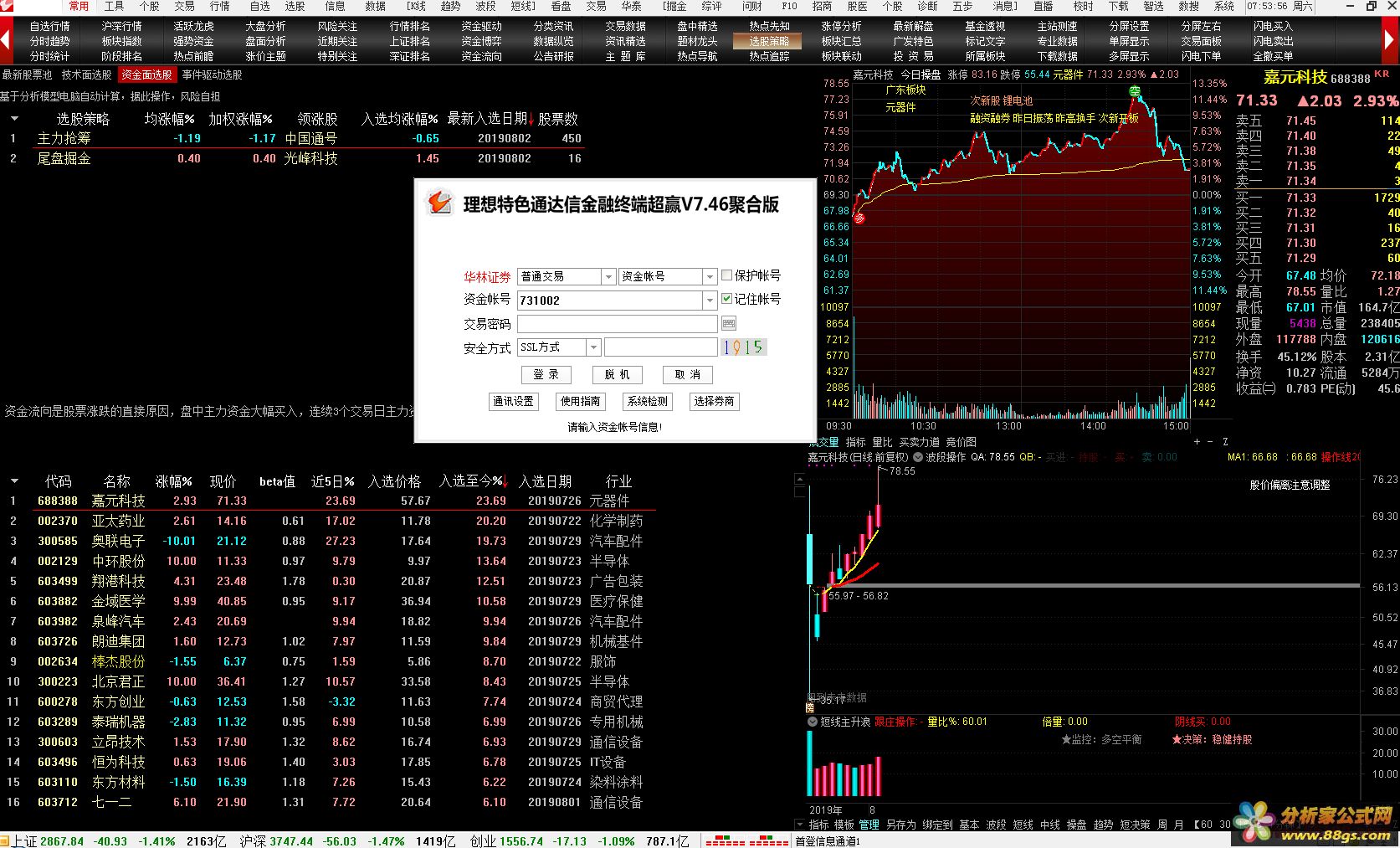Click the green 空 marker at the intraday peak

pos(1134,91)
